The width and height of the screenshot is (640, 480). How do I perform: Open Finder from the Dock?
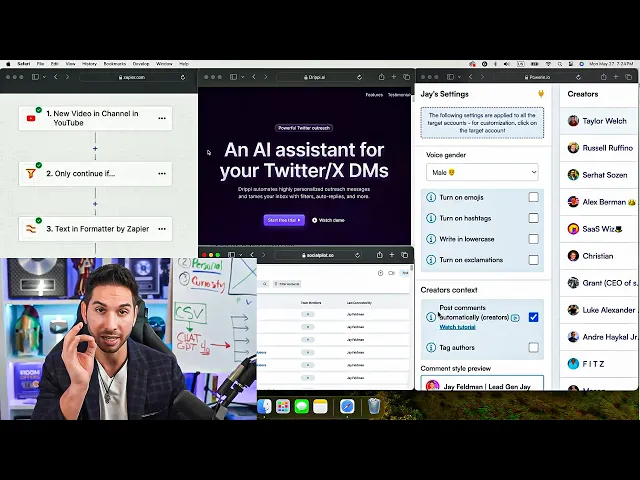[x=264, y=406]
